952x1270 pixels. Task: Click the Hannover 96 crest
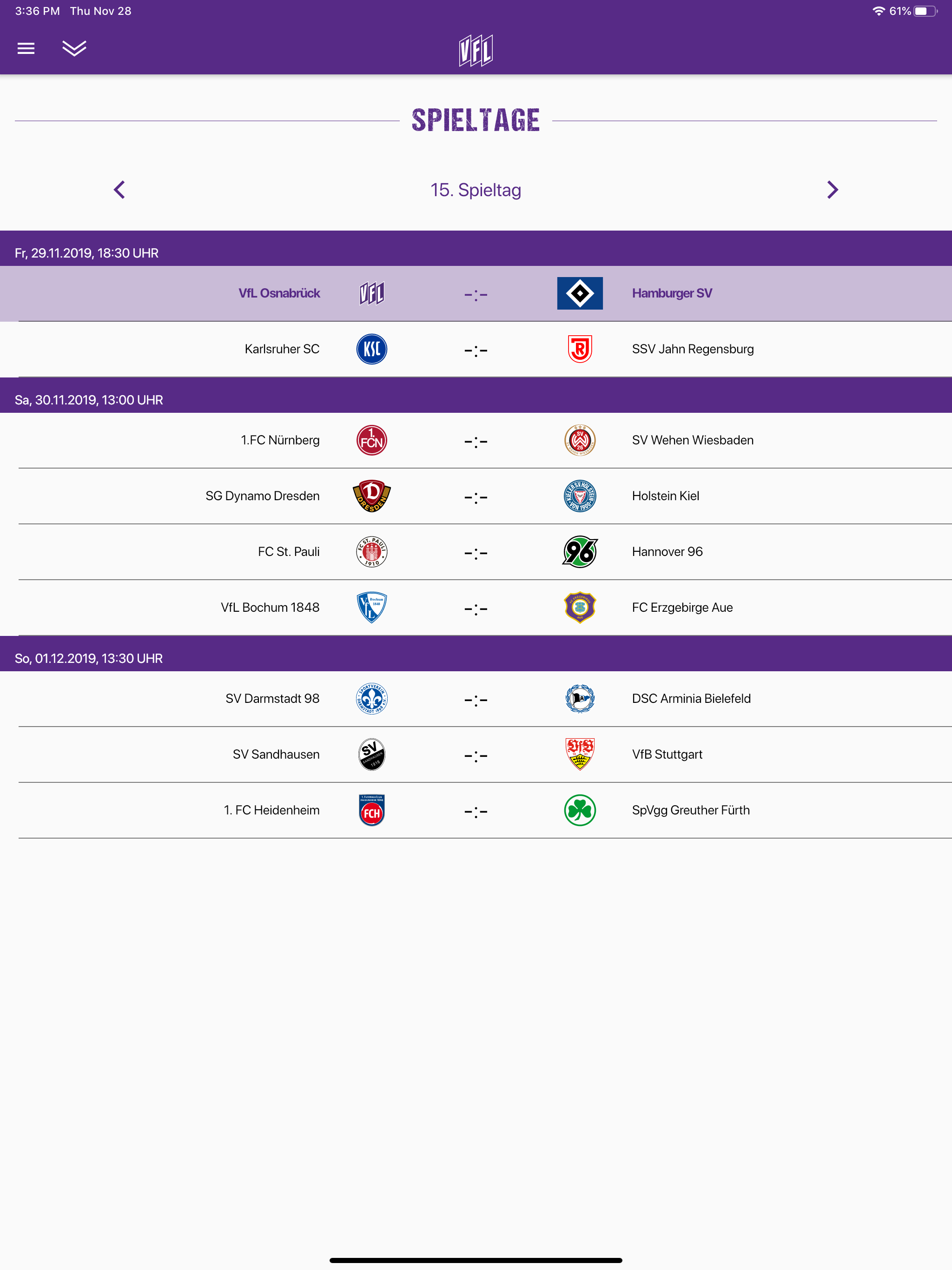tap(580, 551)
